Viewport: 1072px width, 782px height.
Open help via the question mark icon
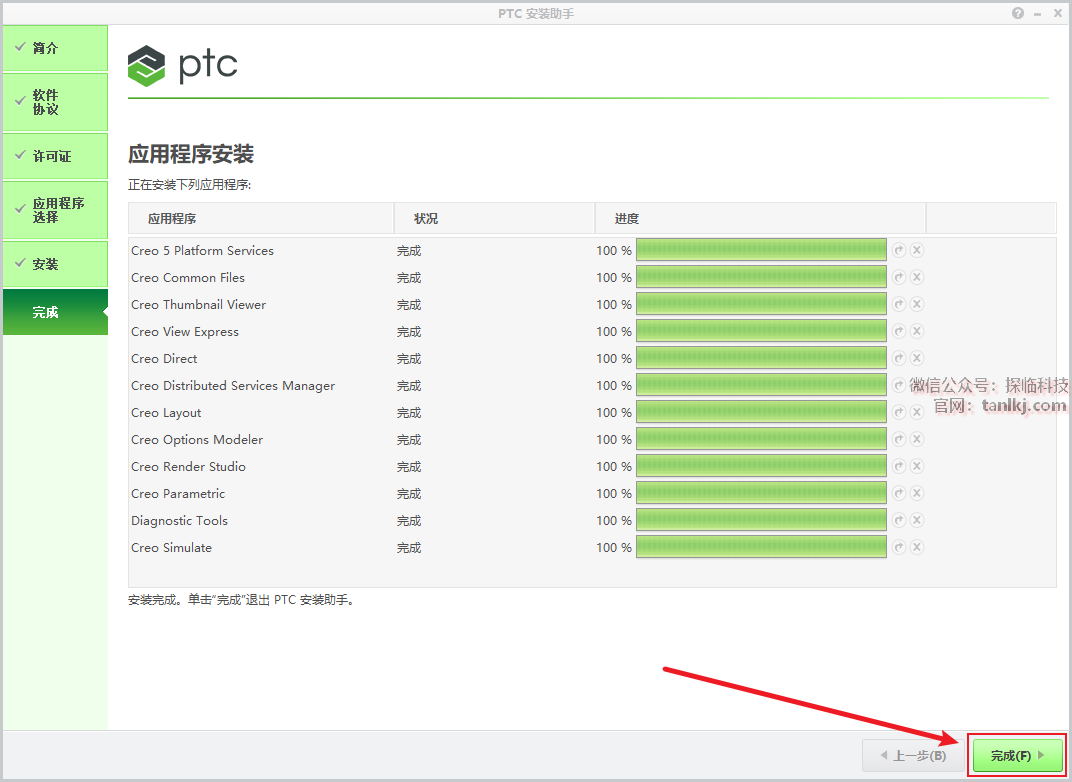(1018, 13)
